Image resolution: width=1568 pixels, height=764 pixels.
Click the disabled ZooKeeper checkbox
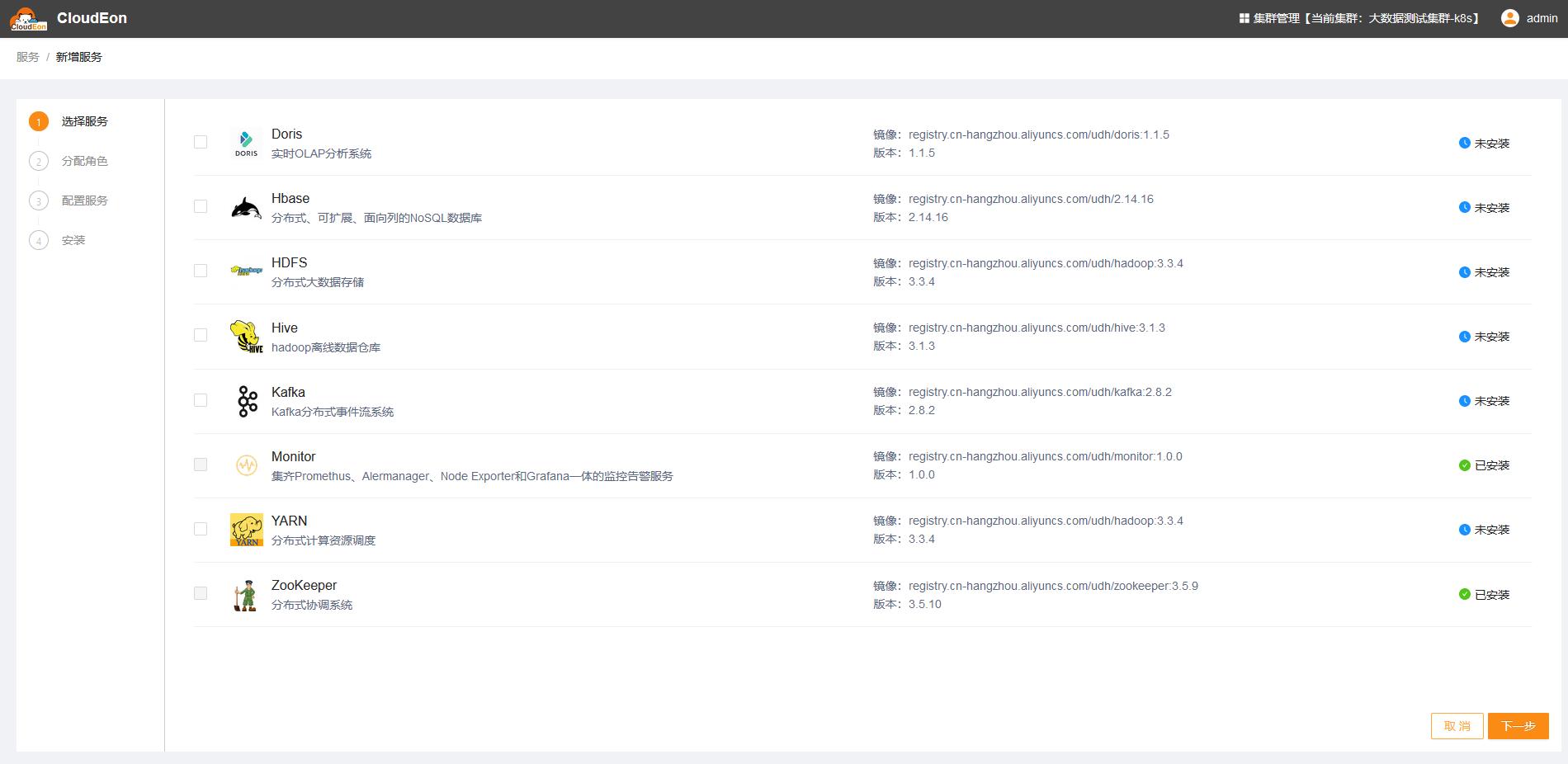201,593
